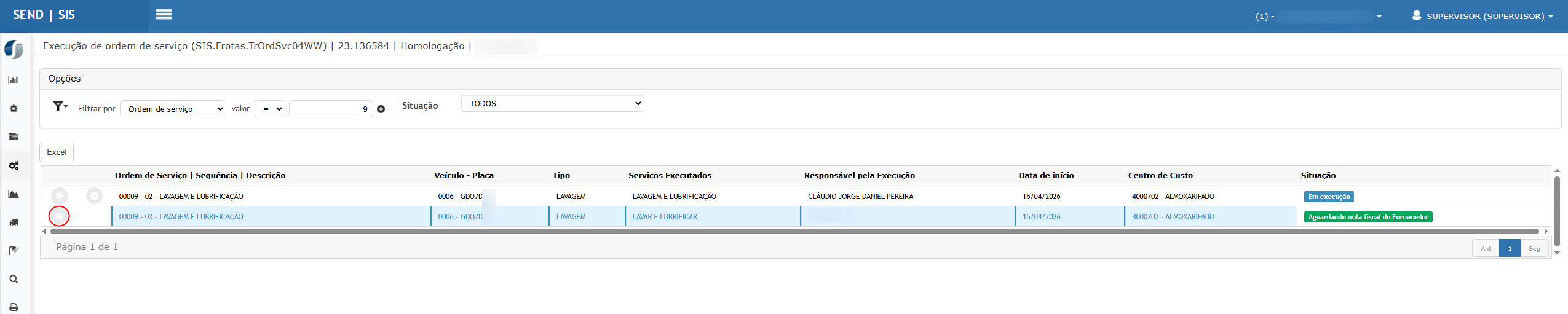Open the truck fleet sidebar icon
The image size is (1568, 314).
pos(14,222)
